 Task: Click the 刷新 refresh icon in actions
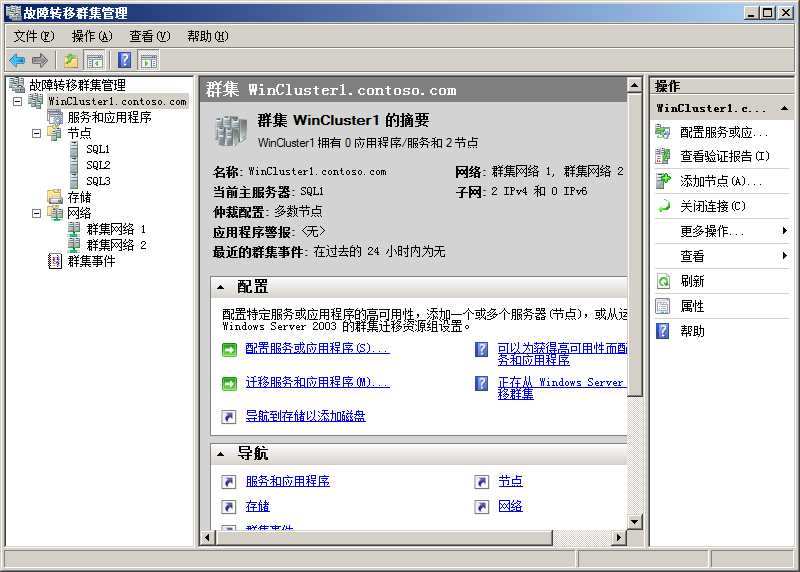pos(663,281)
